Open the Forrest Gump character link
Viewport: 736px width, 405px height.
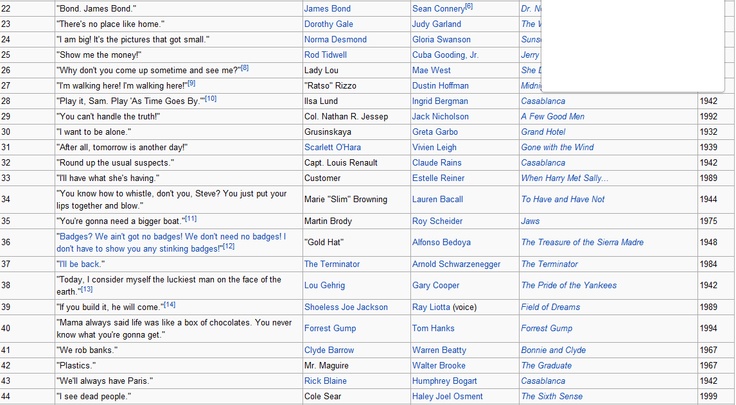click(330, 329)
